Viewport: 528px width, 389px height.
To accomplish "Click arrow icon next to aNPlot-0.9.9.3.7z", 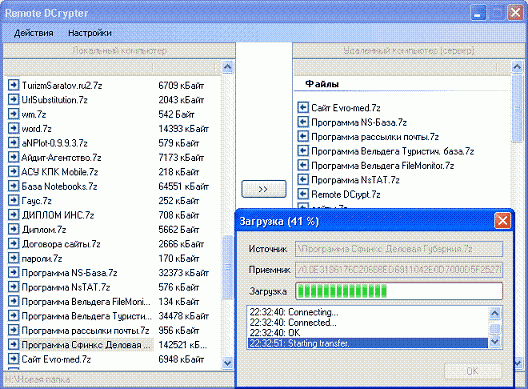I will 13,143.
